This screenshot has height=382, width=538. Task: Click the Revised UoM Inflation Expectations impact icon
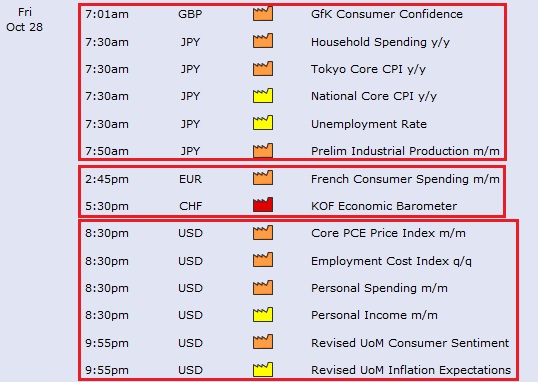263,370
